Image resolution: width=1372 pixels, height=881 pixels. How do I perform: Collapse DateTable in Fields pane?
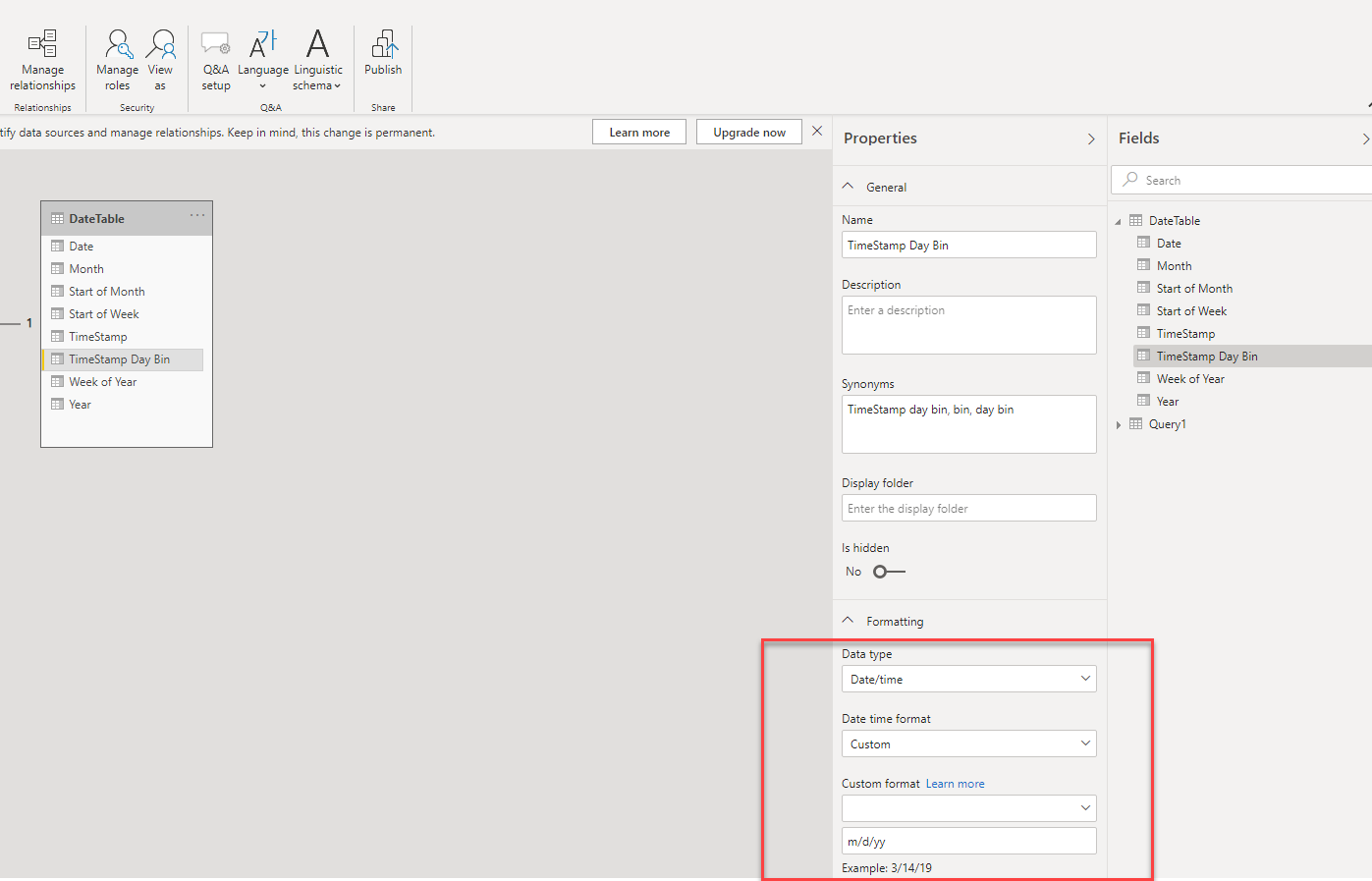coord(1118,221)
